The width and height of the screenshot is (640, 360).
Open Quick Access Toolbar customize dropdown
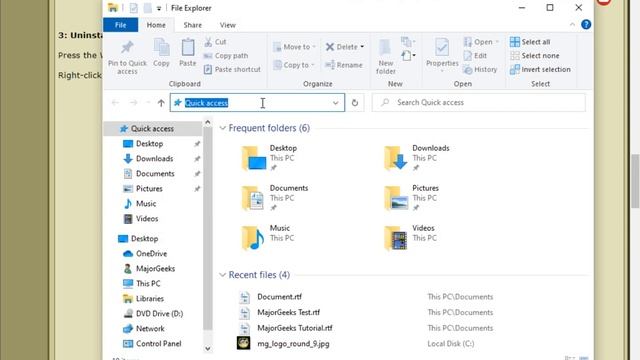pyautogui.click(x=159, y=8)
